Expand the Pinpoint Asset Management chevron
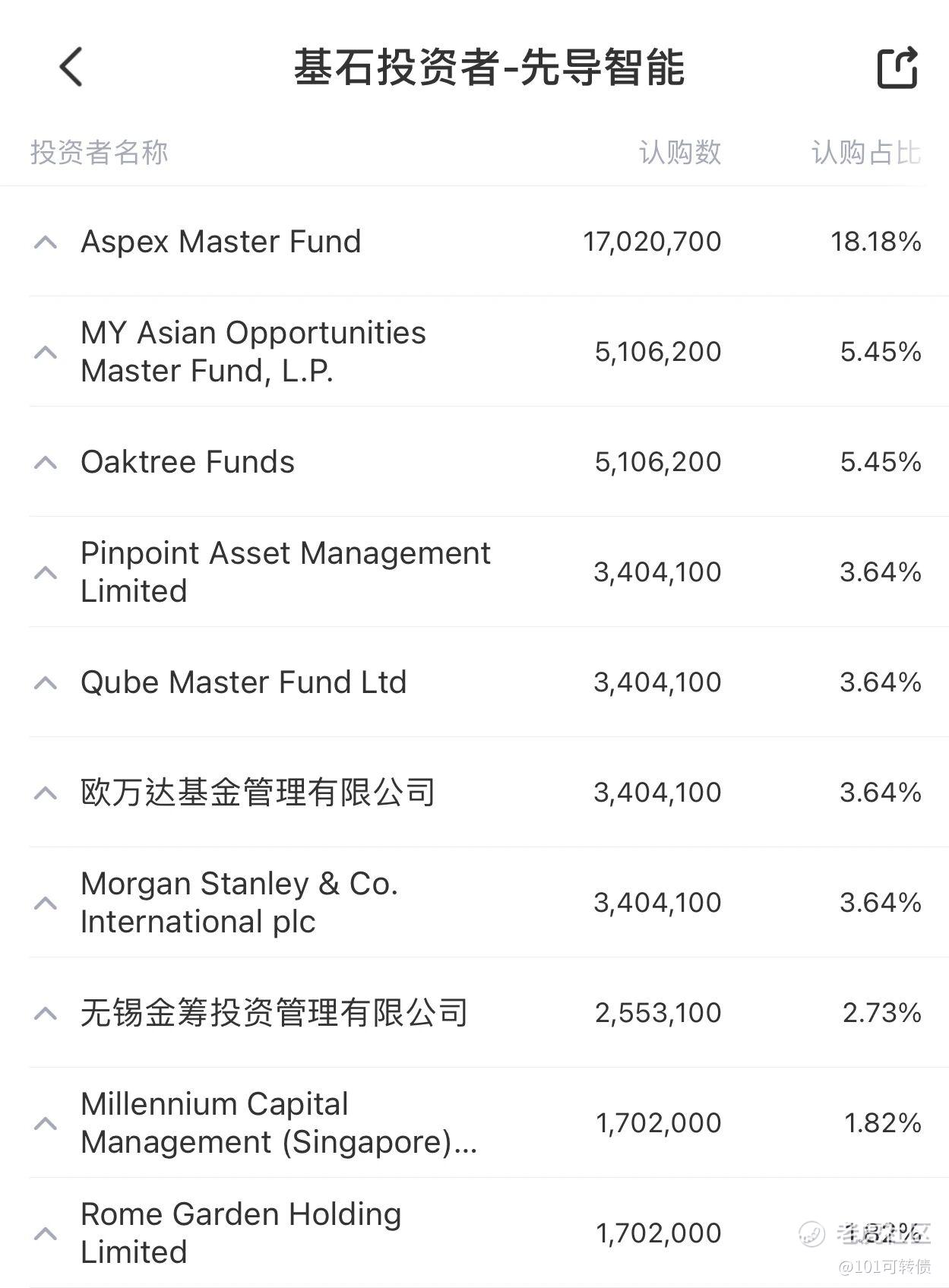This screenshot has width=949, height=1288. [46, 573]
